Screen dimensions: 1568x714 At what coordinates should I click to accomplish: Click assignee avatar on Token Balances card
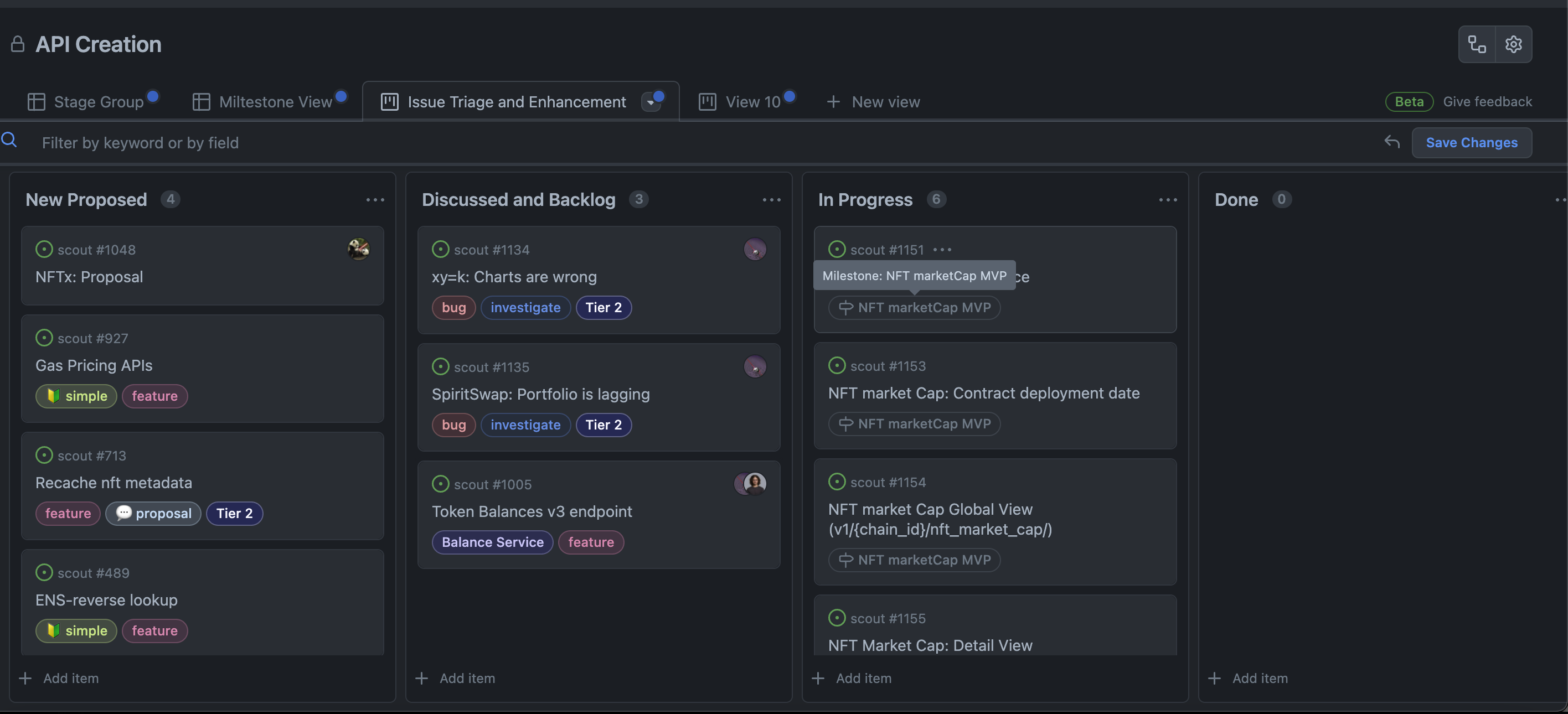click(x=754, y=483)
